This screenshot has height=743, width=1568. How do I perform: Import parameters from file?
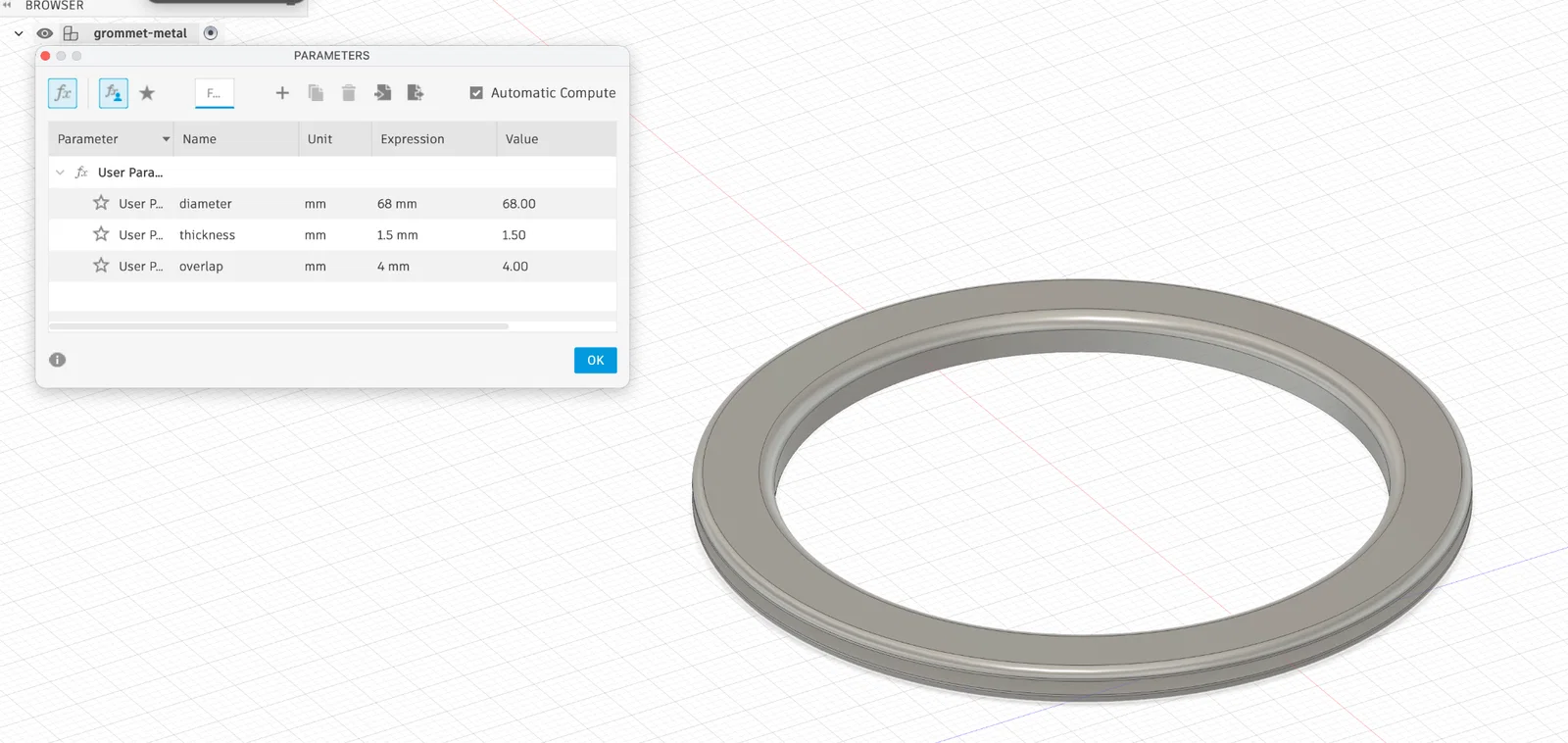pyautogui.click(x=382, y=93)
